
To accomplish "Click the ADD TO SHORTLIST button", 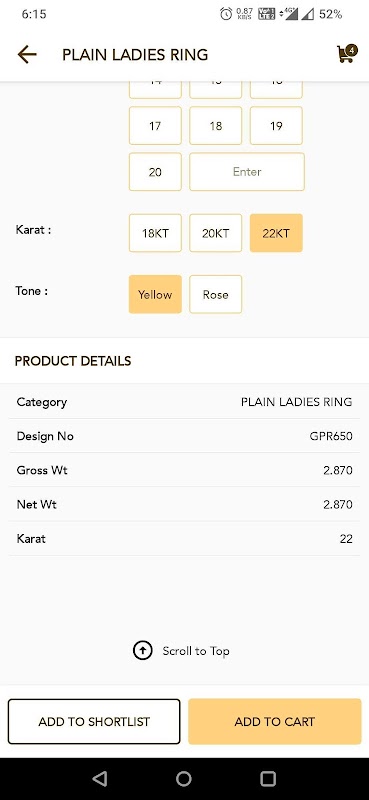I will click(94, 721).
